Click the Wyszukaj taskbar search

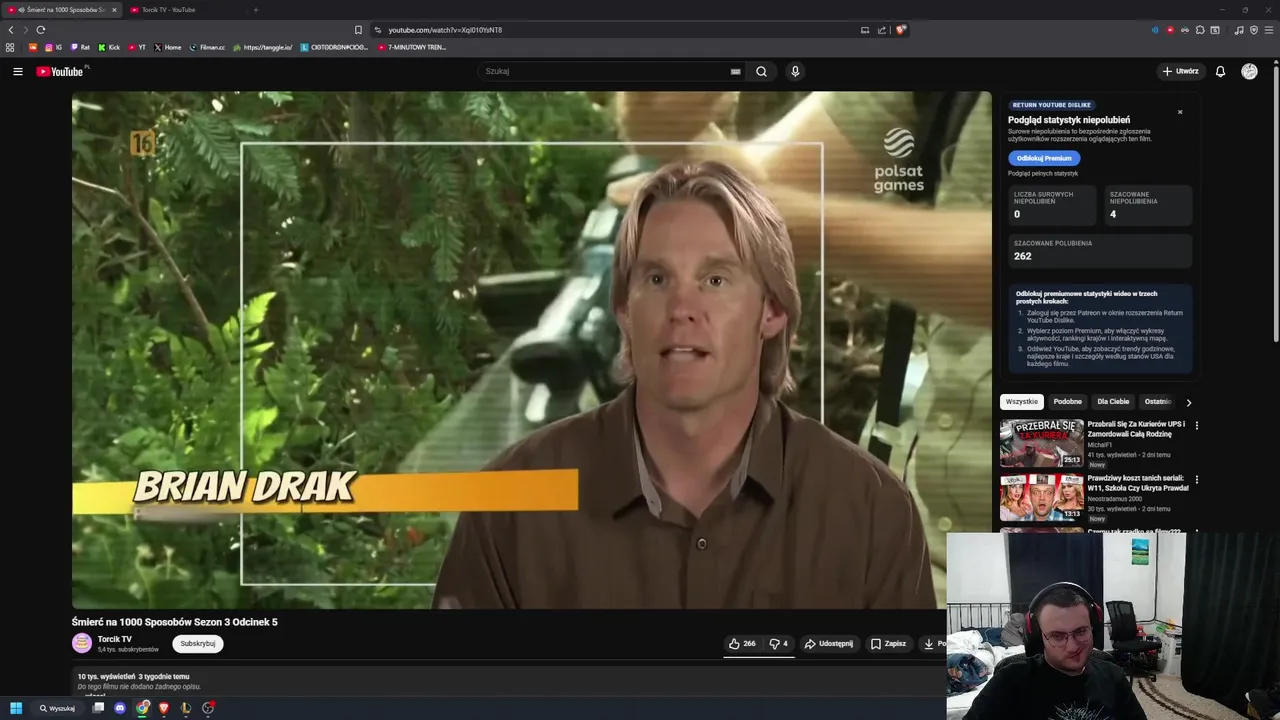[x=57, y=708]
